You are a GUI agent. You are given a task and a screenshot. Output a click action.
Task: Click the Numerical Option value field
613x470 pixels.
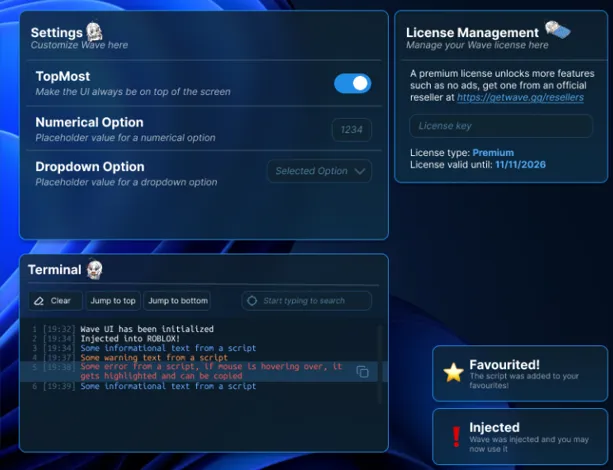click(x=351, y=130)
